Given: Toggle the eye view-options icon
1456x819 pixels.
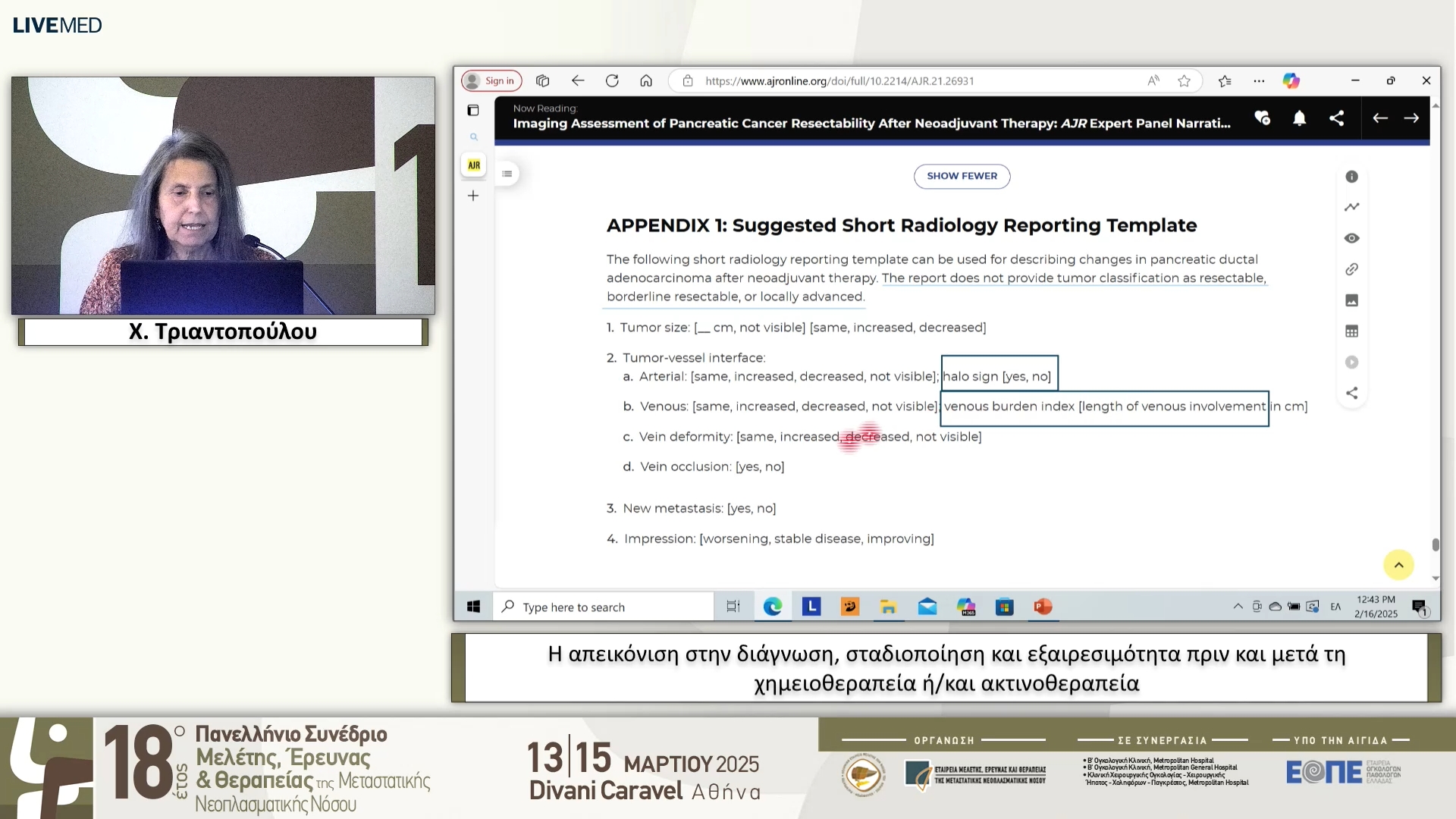Looking at the screenshot, I should [x=1351, y=238].
